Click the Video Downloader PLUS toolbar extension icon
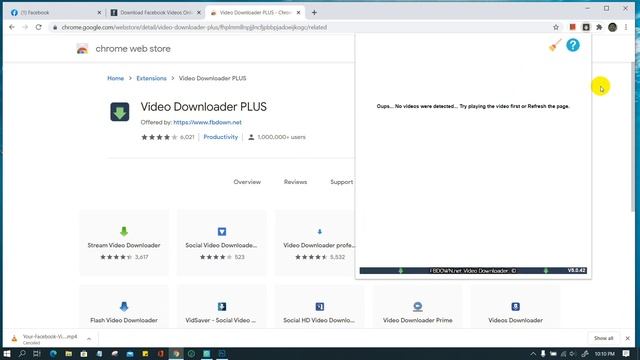Image resolution: width=640 pixels, height=360 pixels. pyautogui.click(x=586, y=27)
